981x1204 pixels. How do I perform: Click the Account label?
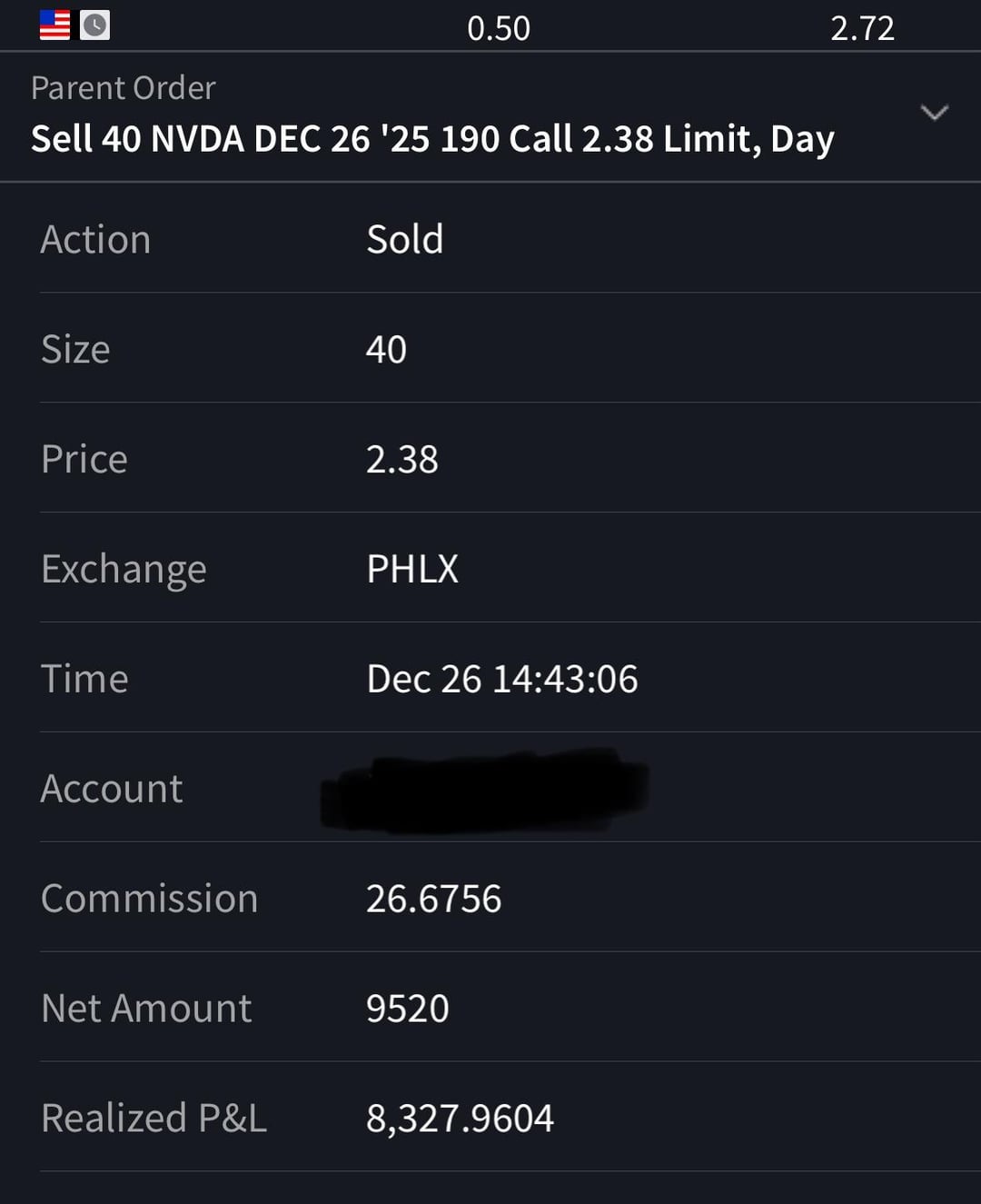coord(112,789)
